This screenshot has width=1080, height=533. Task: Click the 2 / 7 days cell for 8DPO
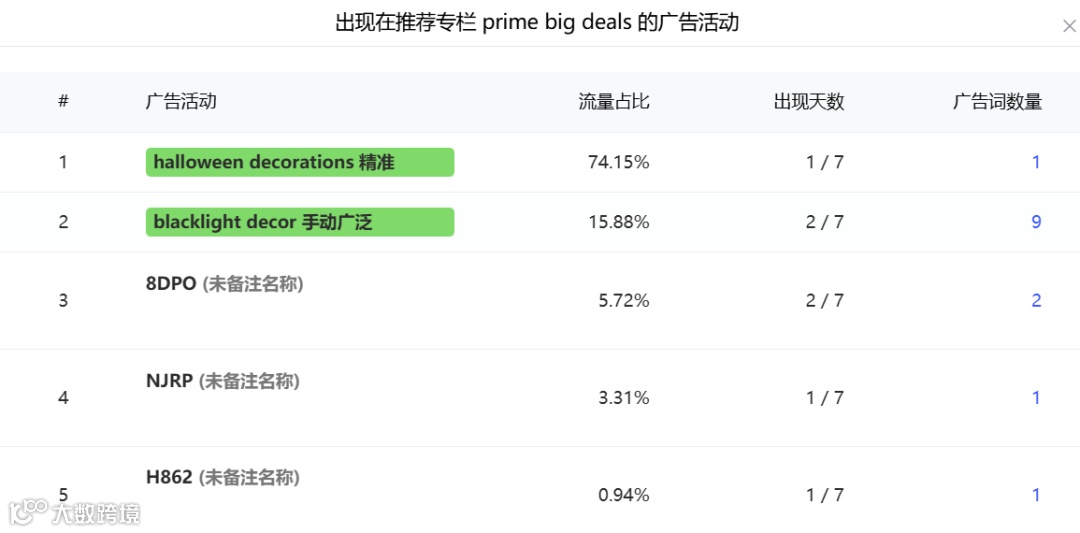825,300
